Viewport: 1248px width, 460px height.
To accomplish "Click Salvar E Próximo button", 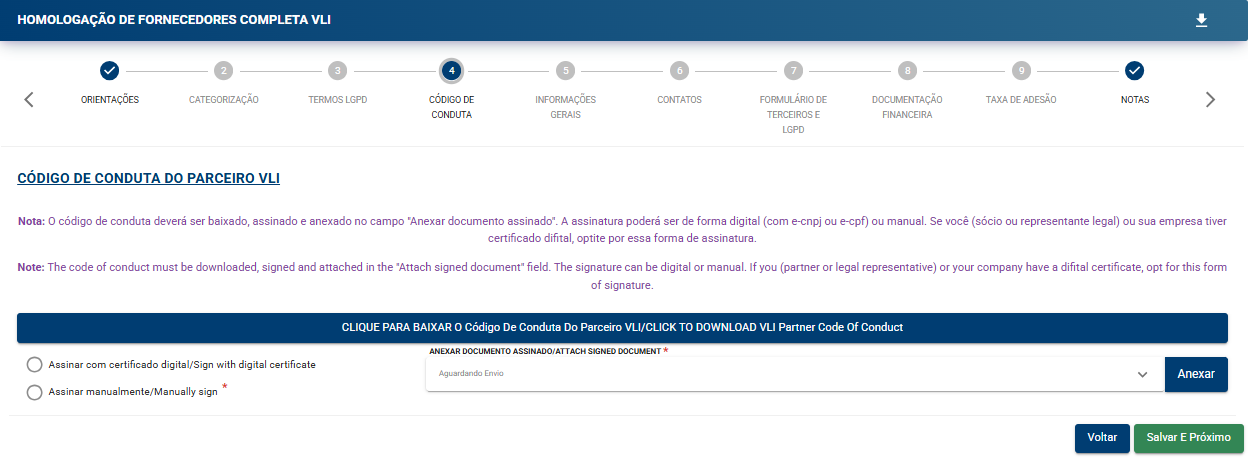I will [1188, 438].
